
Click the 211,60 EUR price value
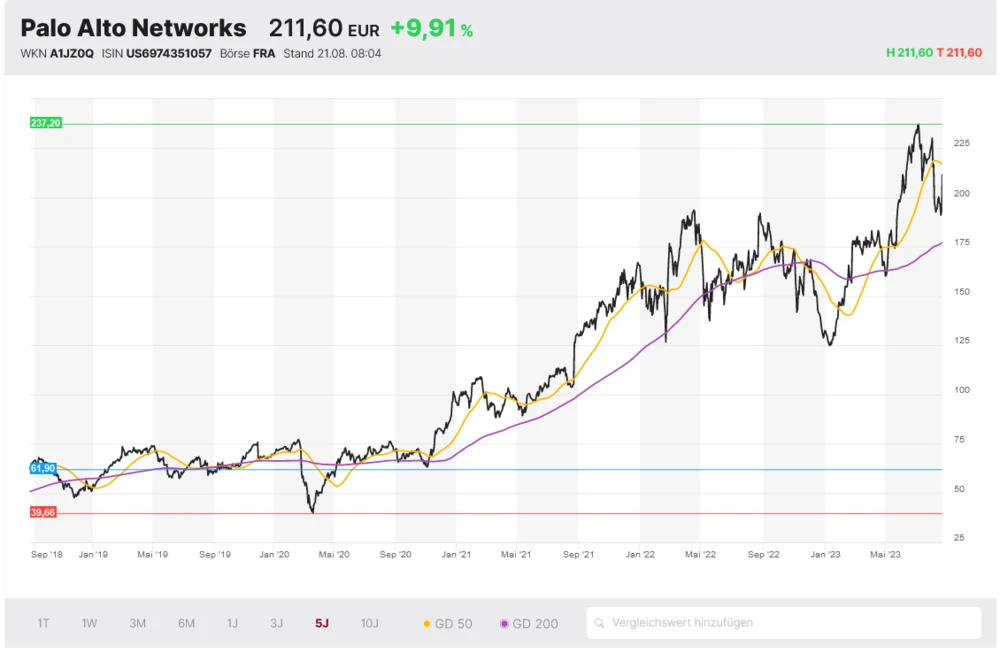pos(323,28)
